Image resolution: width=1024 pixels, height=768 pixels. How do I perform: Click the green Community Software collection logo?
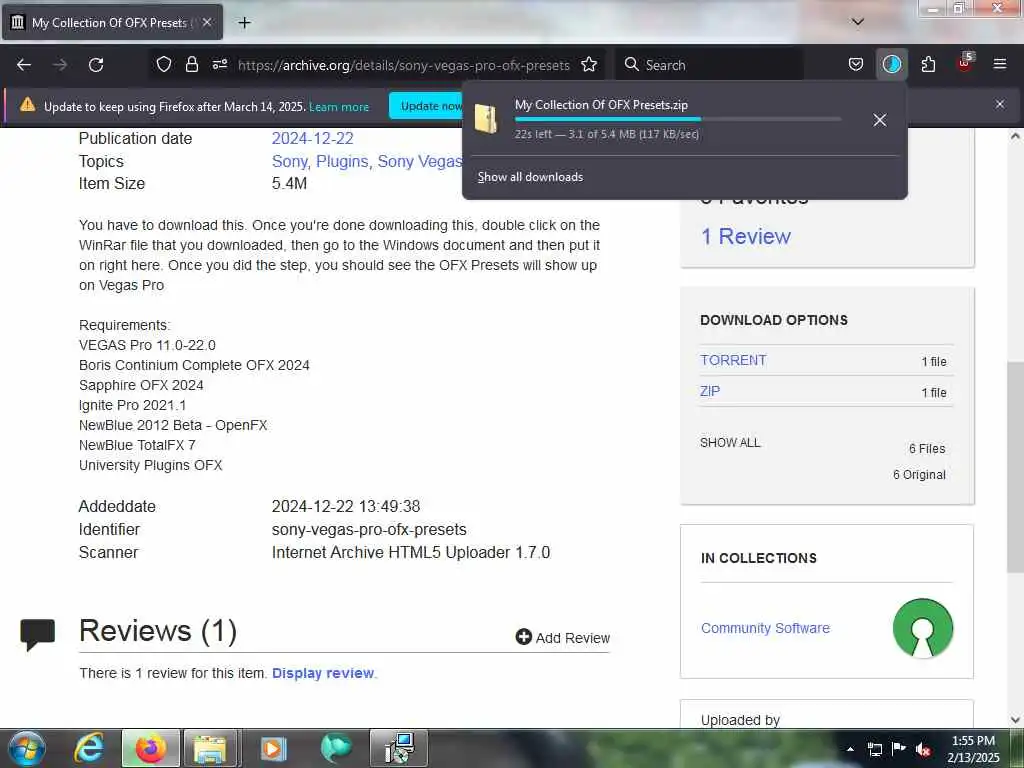[x=923, y=628]
